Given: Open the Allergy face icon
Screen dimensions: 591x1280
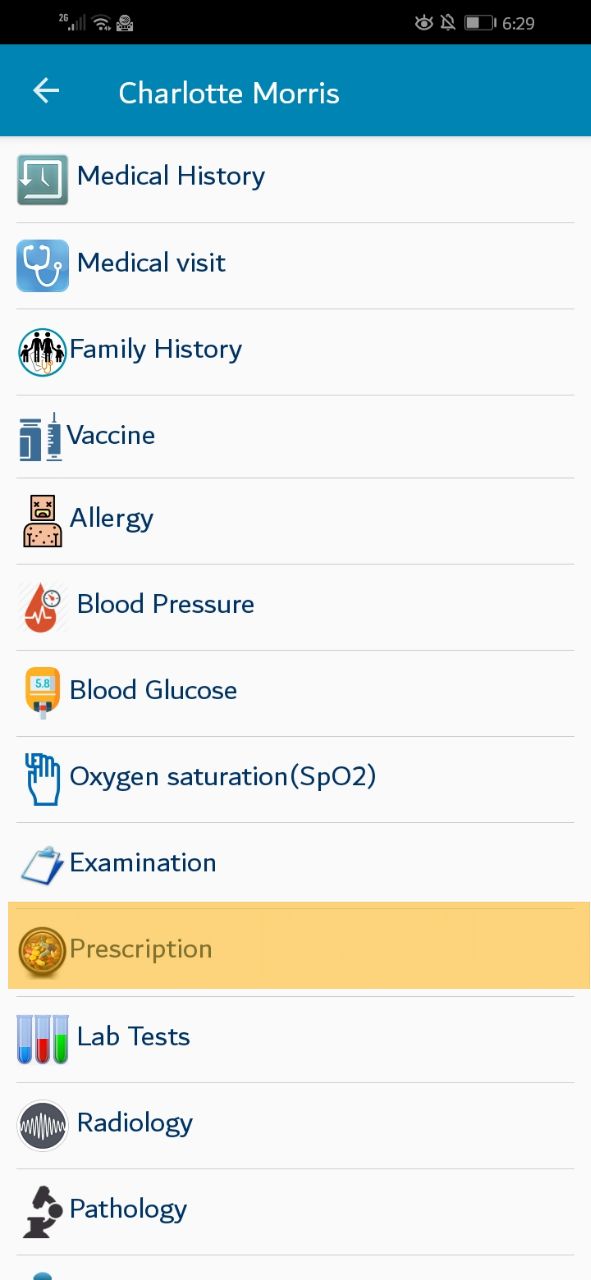Looking at the screenshot, I should [x=42, y=521].
